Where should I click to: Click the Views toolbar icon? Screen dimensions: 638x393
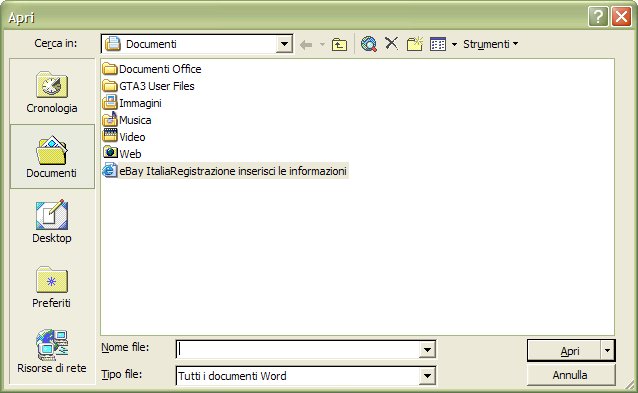coord(438,44)
